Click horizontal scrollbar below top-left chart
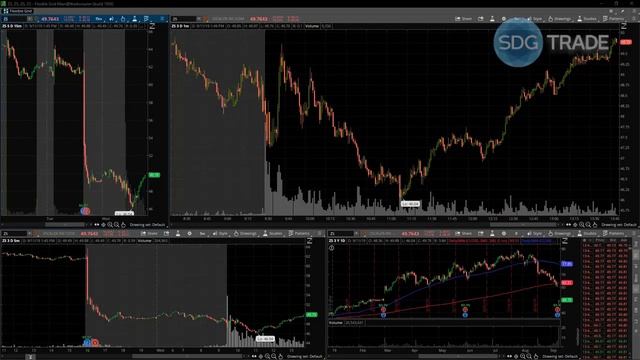 tap(64, 225)
